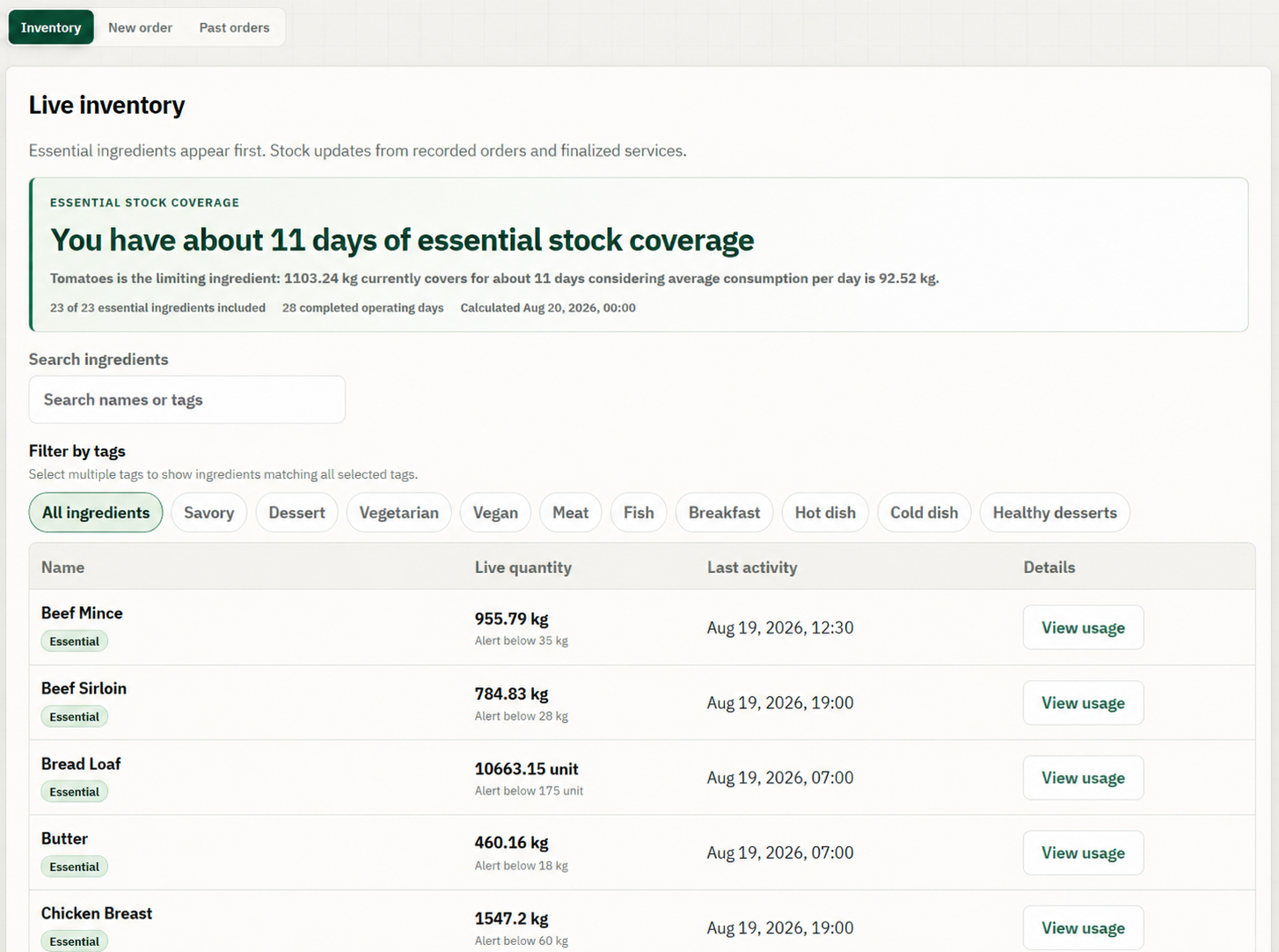
Task: Click the Calculated Aug 20, 2026 text
Action: 548,308
